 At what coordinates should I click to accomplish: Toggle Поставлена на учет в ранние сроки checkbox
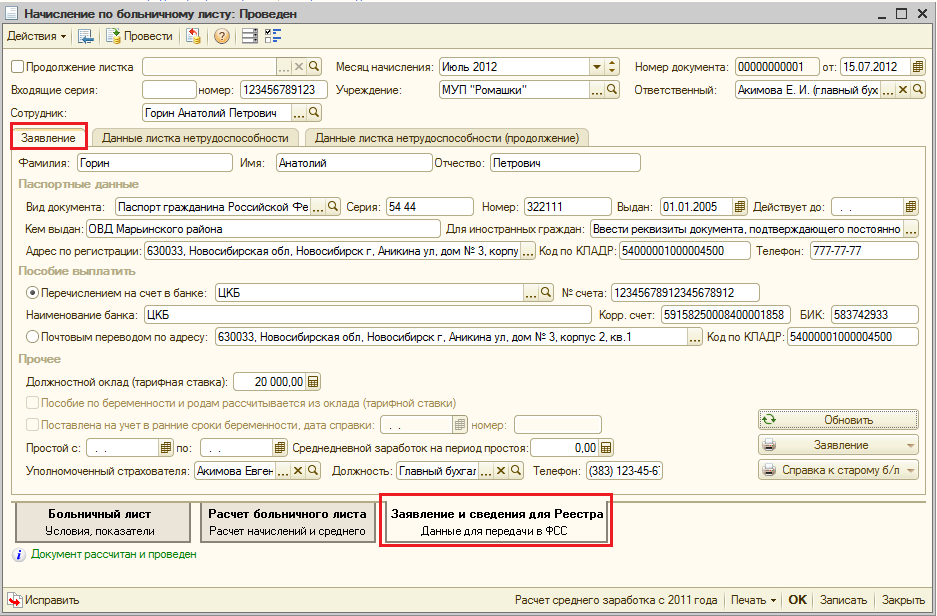click(x=33, y=425)
